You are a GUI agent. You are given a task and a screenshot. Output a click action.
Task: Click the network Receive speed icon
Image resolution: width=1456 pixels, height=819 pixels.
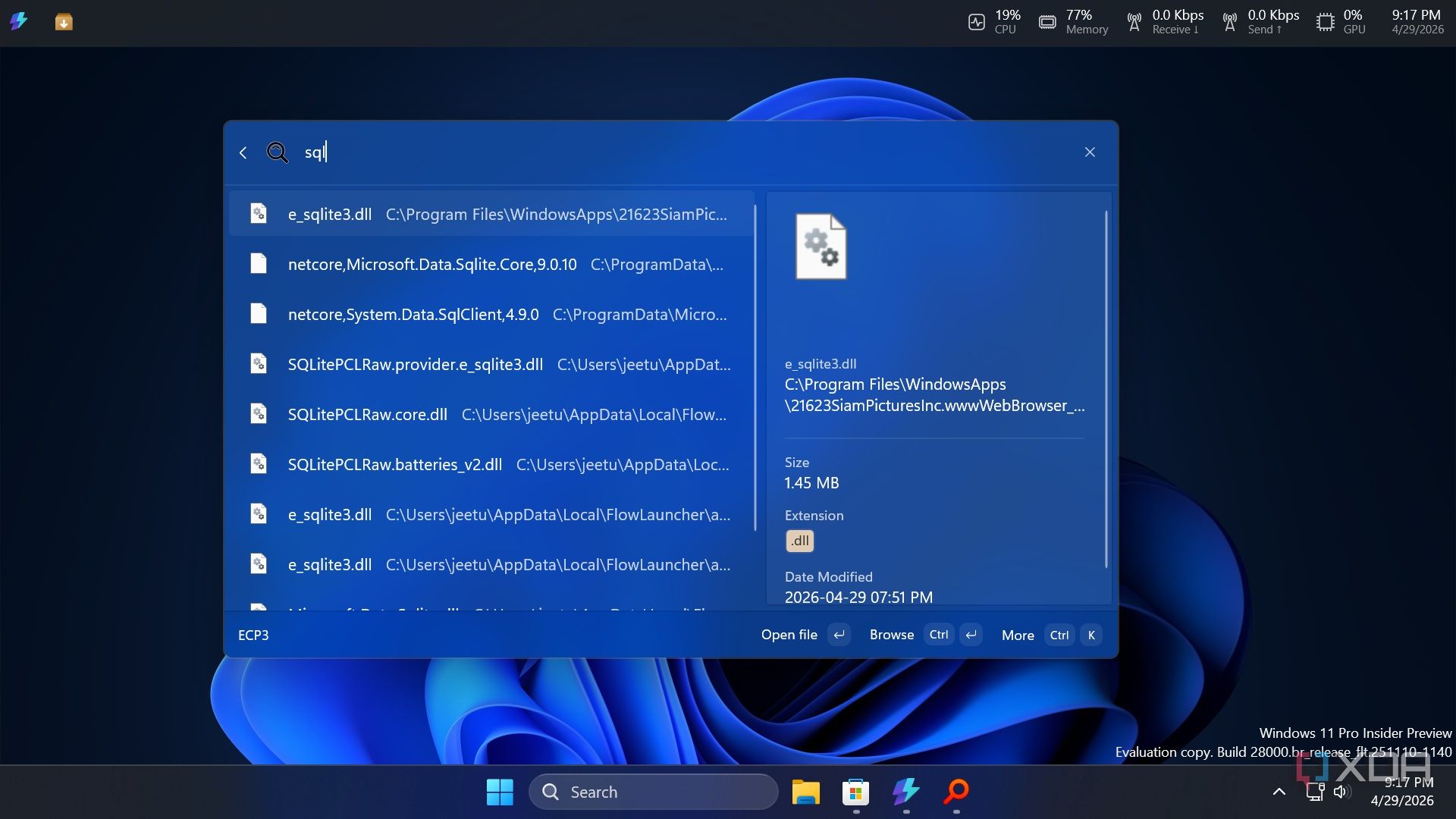1134,22
